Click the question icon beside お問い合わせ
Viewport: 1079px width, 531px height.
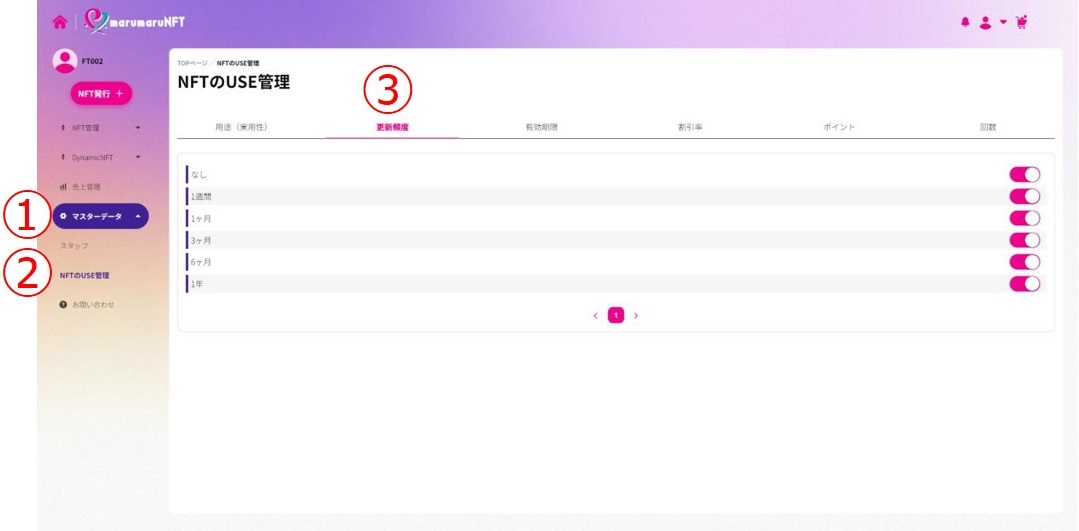pos(63,304)
